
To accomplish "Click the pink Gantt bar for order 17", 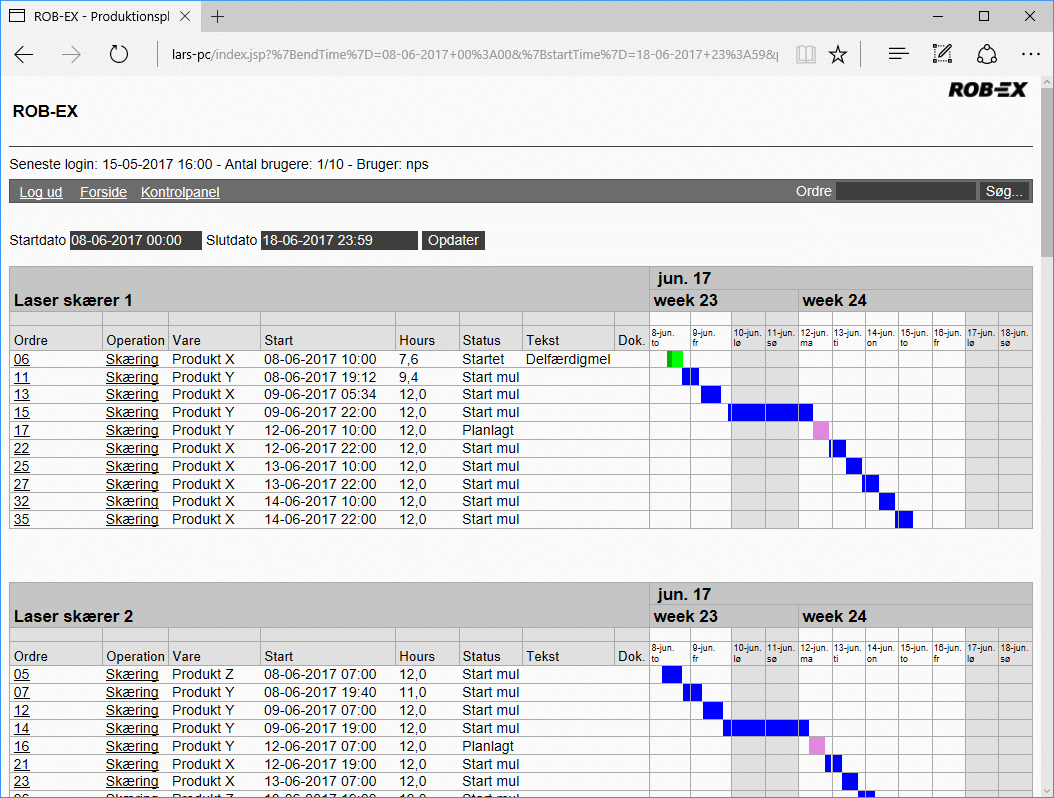I will tap(821, 431).
